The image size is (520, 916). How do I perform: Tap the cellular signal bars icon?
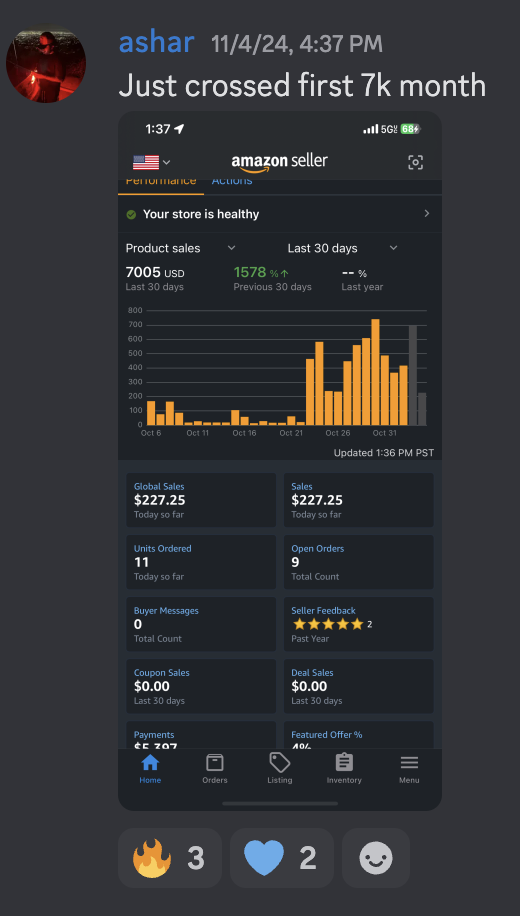coord(370,129)
